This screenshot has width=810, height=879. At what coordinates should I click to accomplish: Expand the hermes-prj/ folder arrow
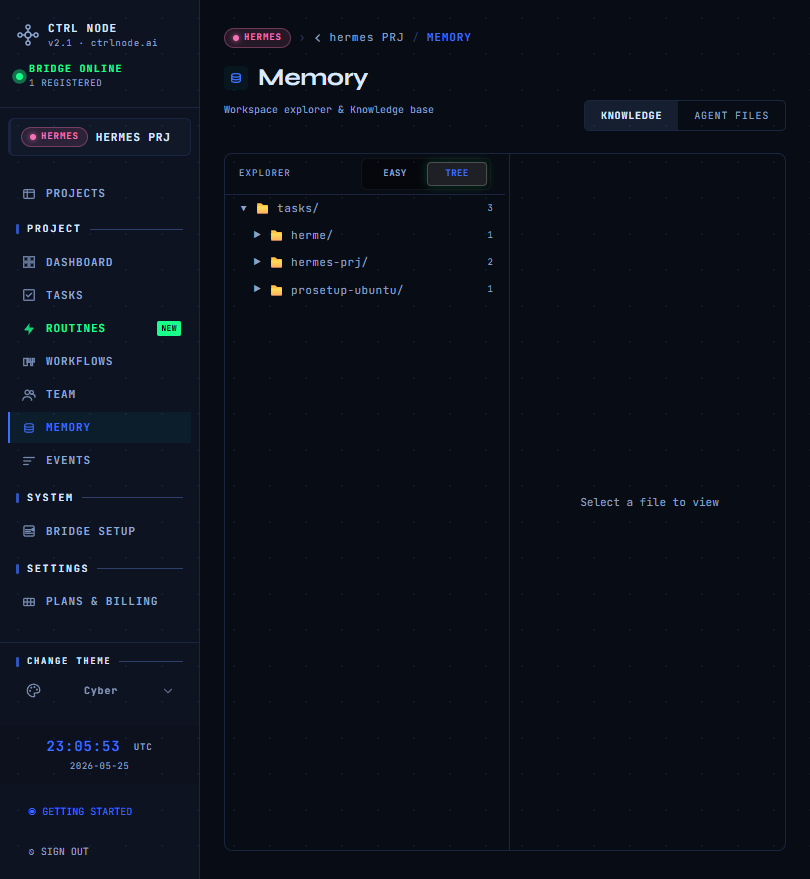(257, 262)
